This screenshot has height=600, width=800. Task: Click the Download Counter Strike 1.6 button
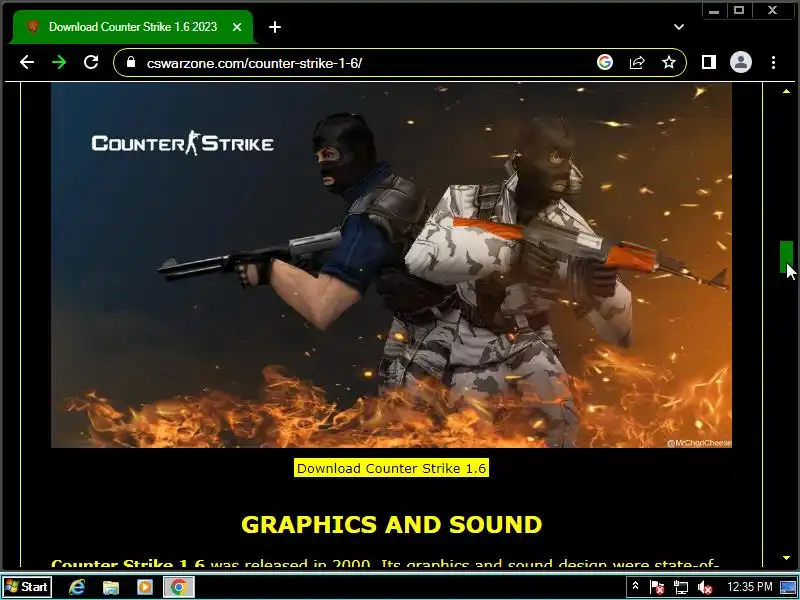[x=391, y=468]
